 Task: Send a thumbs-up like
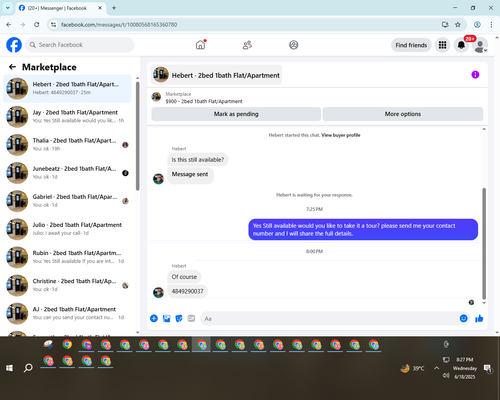[x=479, y=318]
